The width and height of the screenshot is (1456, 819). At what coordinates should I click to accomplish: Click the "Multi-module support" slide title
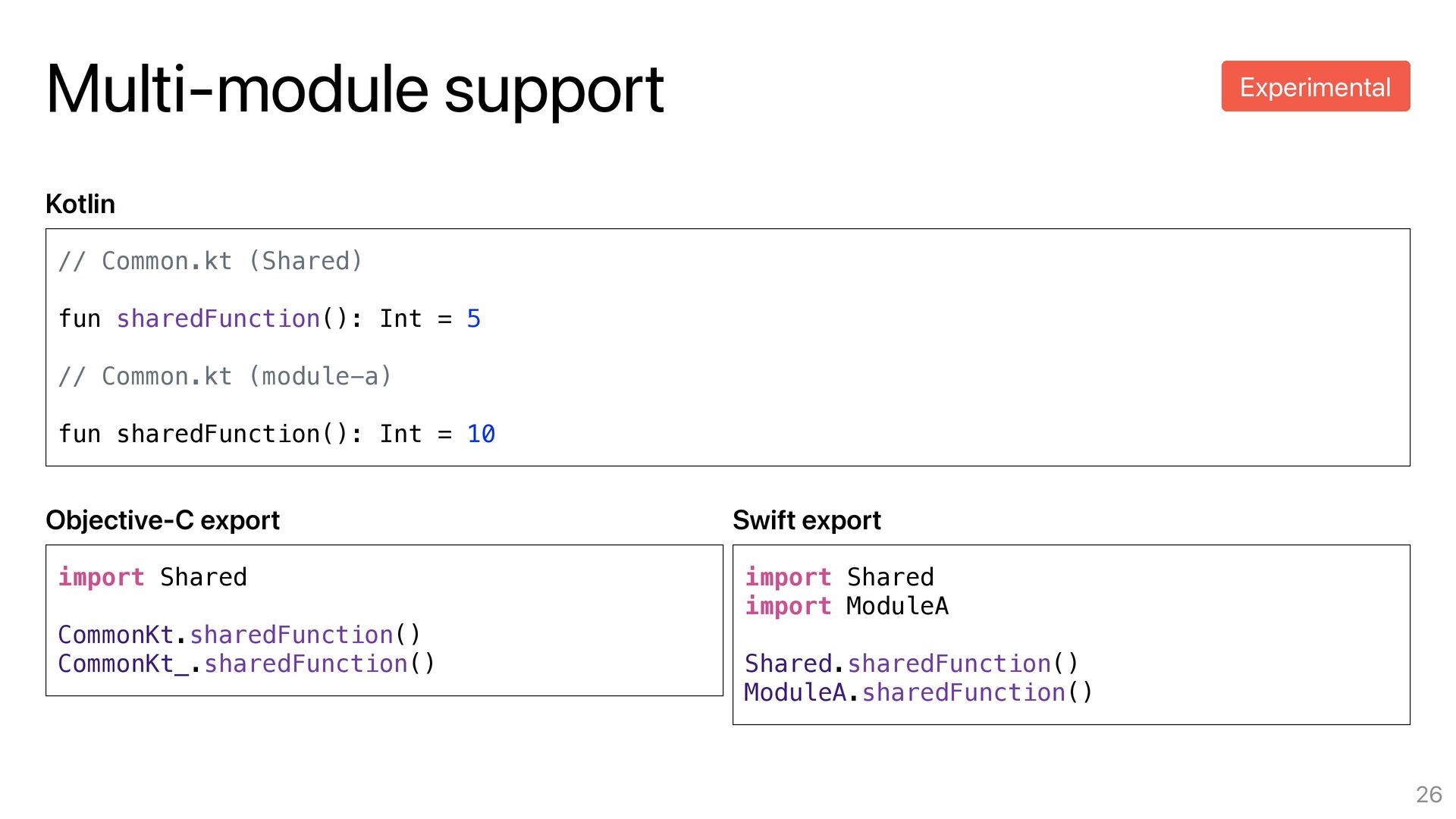[354, 90]
